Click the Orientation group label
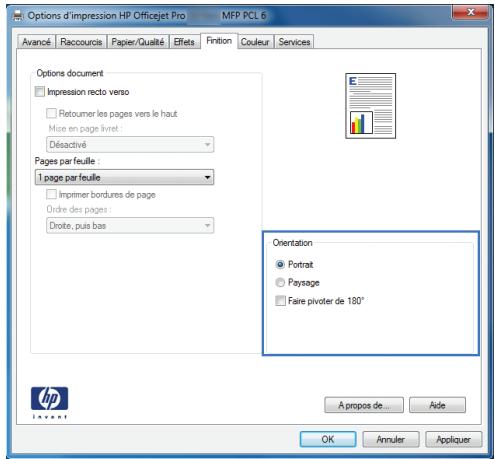This screenshot has width=495, height=459. click(x=293, y=243)
